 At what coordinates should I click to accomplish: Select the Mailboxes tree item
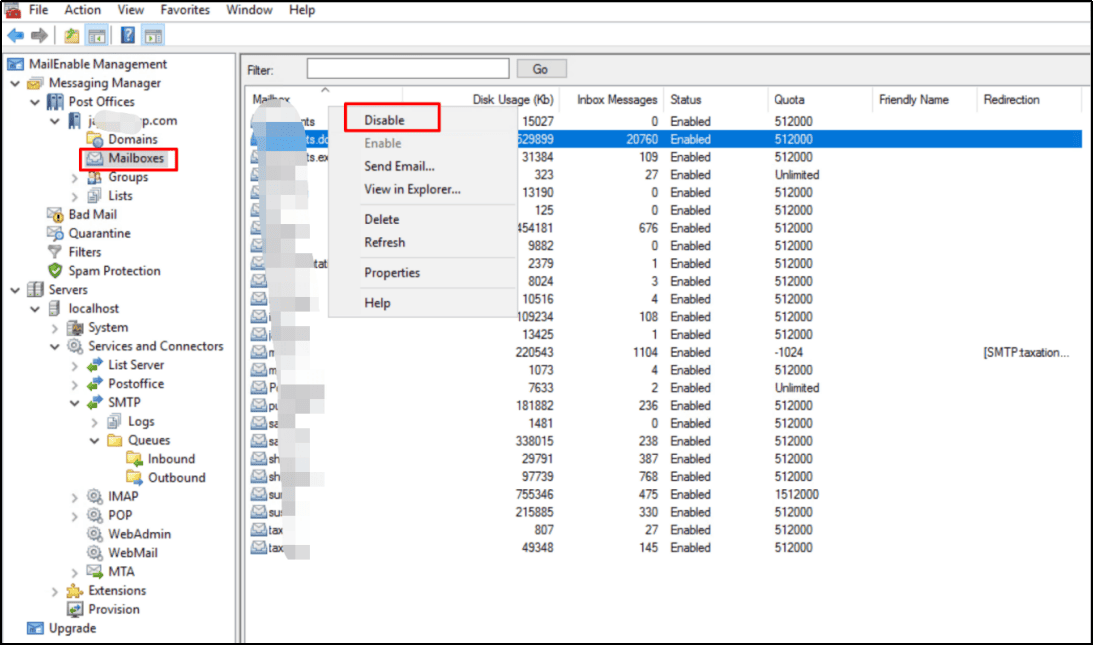coord(136,158)
